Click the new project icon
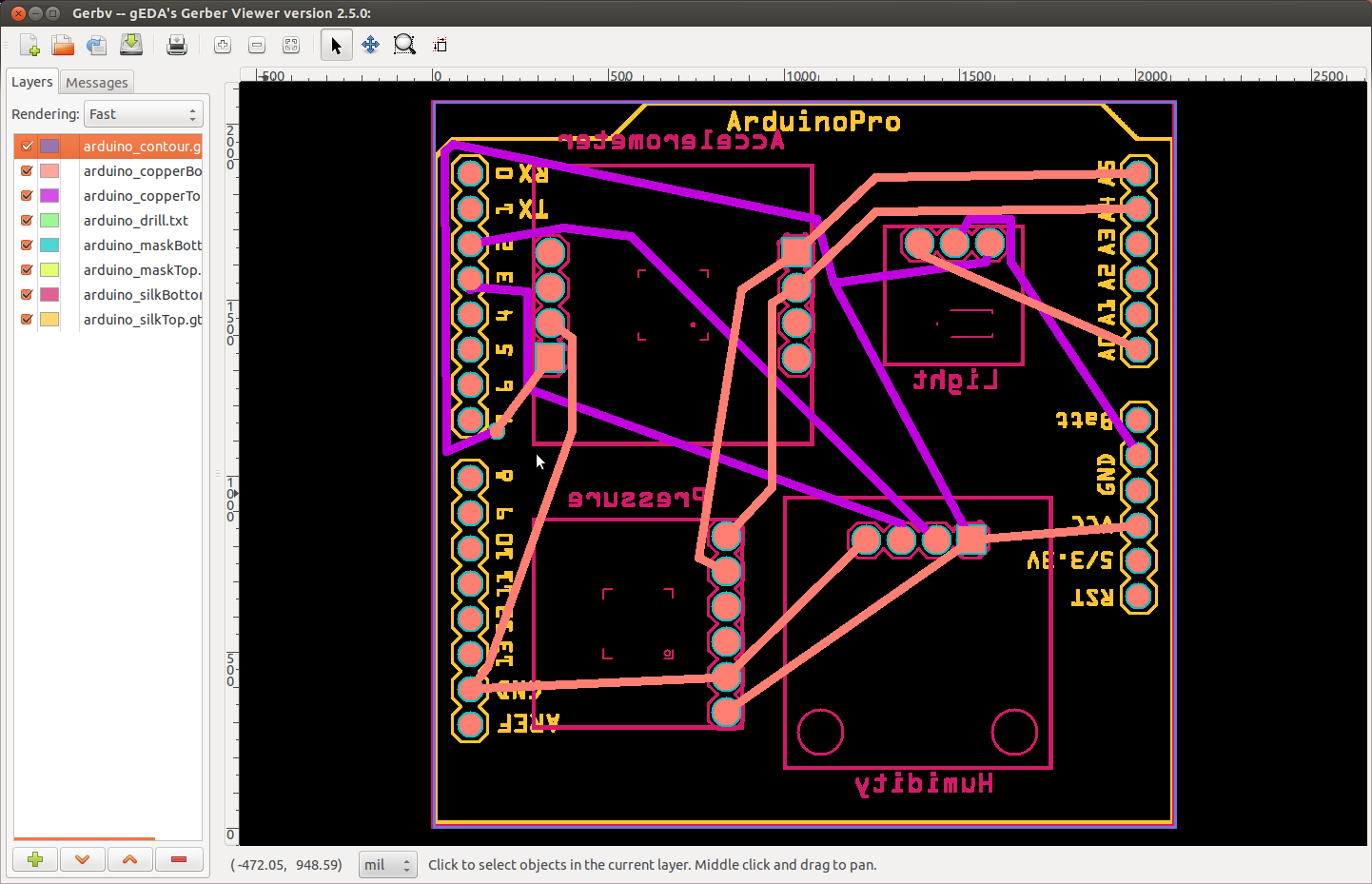Image resolution: width=1372 pixels, height=884 pixels. (x=29, y=45)
